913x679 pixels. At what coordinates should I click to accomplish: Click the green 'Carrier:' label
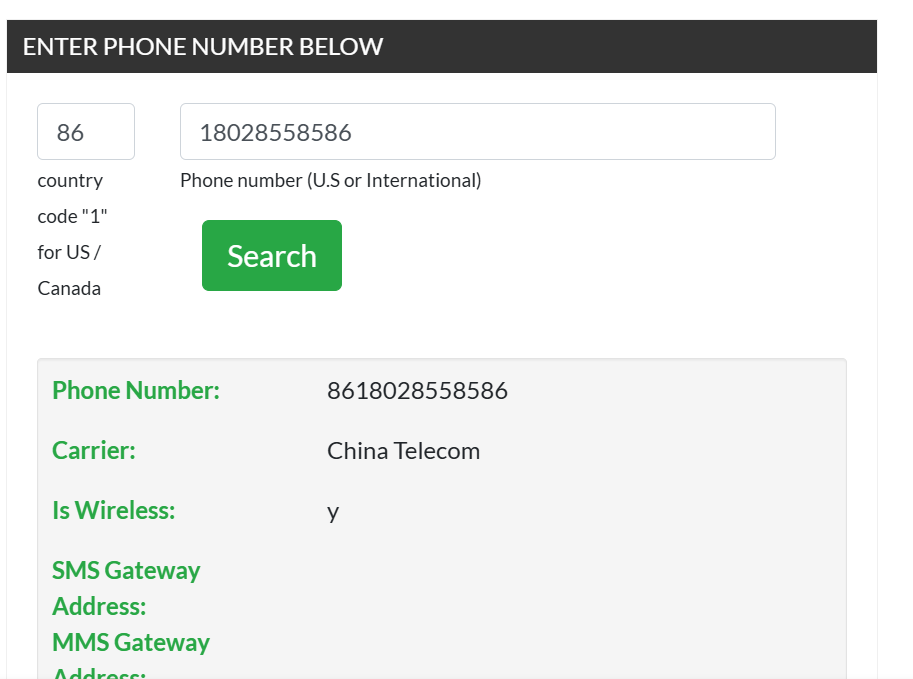click(x=94, y=451)
